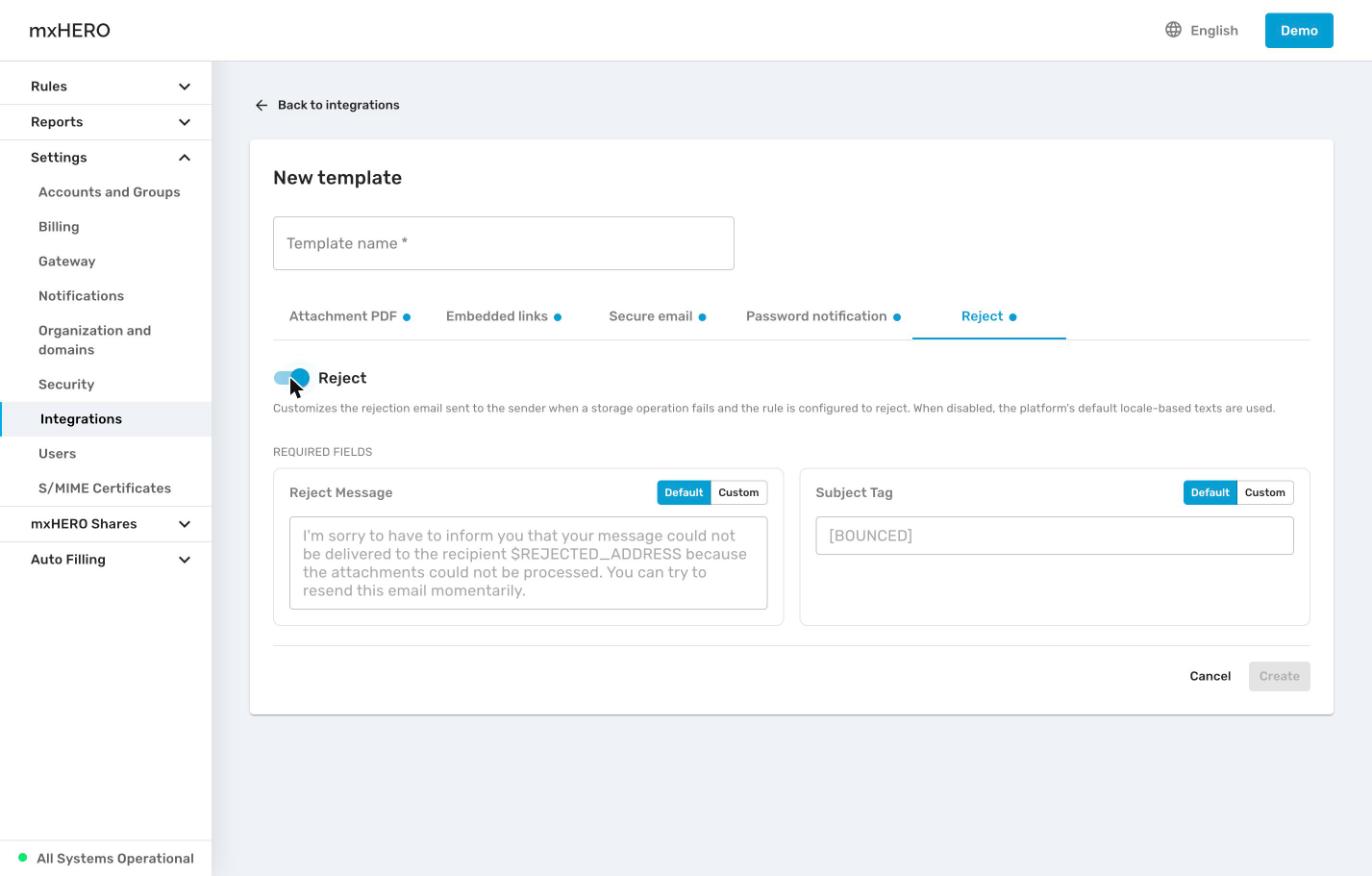Select Default for Reject Message
This screenshot has width=1372, height=876.
tap(684, 492)
